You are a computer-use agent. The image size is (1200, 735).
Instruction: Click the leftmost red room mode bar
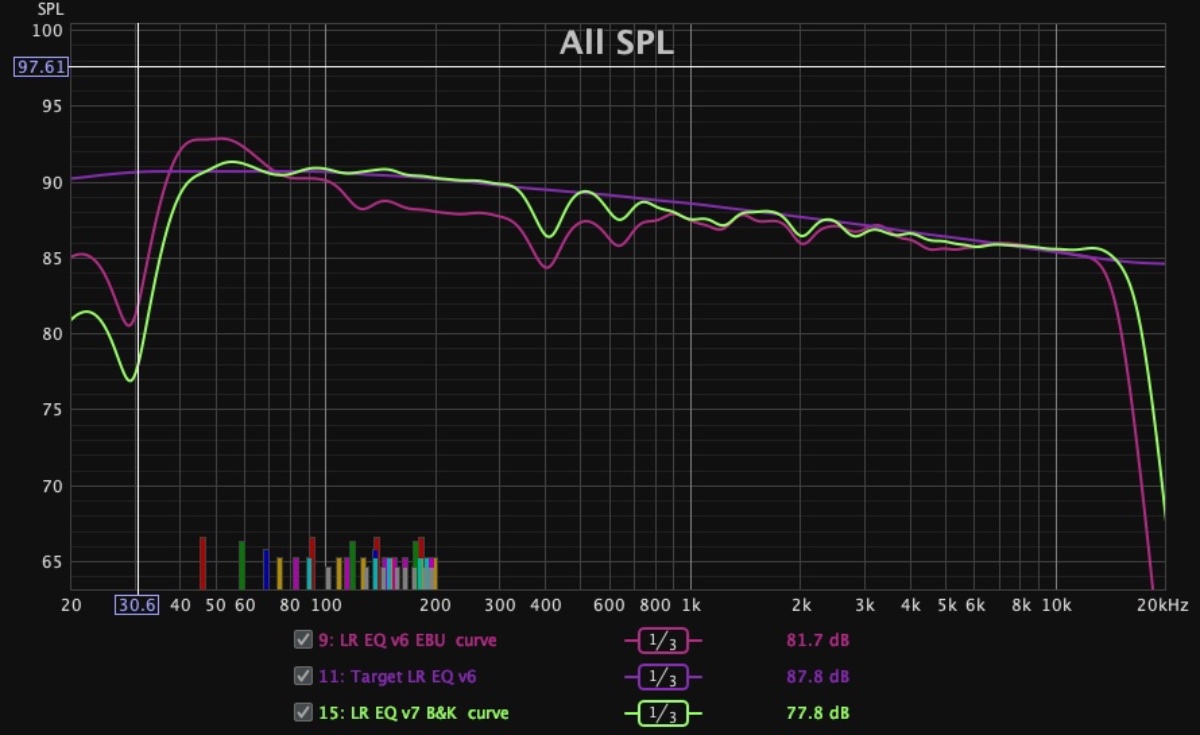pyautogui.click(x=202, y=563)
